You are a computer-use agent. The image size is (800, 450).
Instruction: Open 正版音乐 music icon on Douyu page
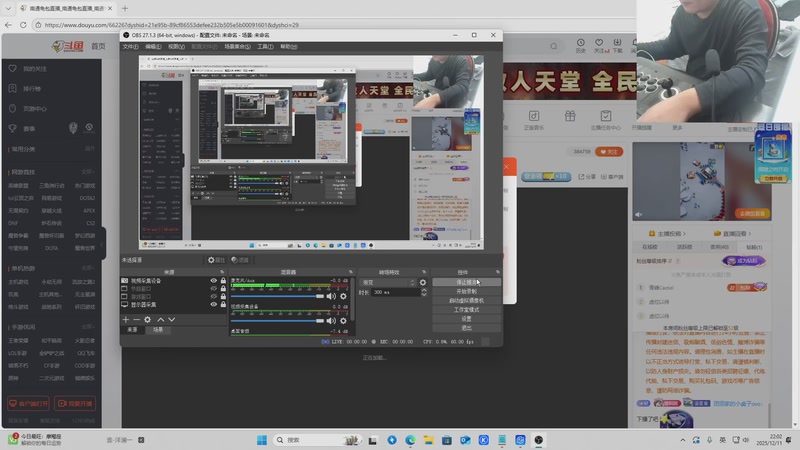534,116
